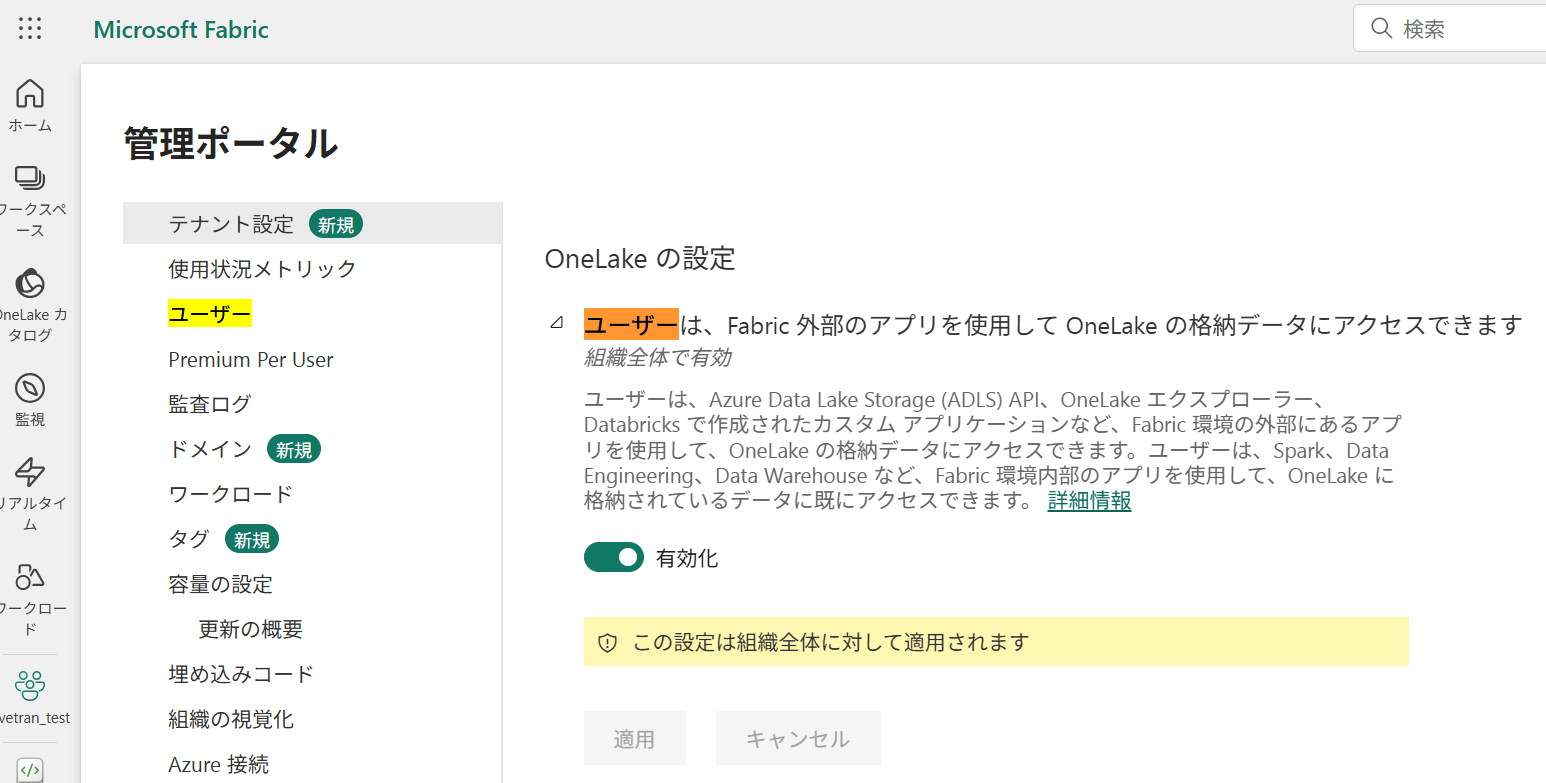Click the setting title about Fabric 外部のアプリ
Viewport: 1546px width, 783px height.
[1053, 325]
